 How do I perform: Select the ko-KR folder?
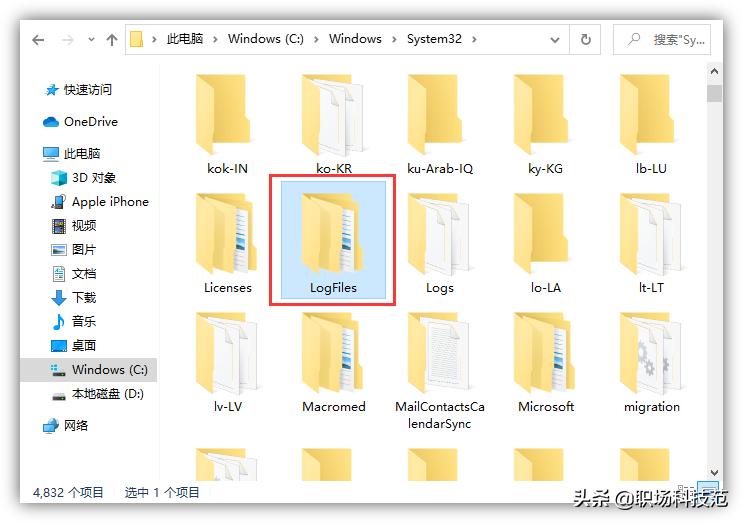334,124
